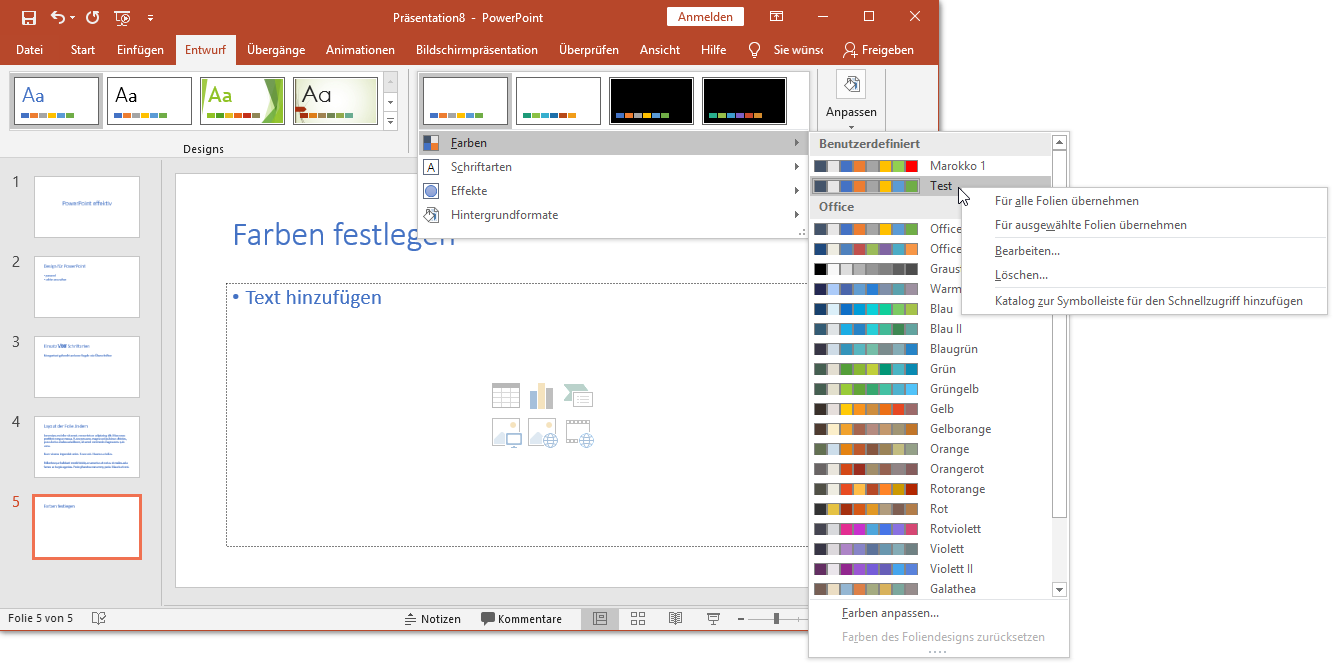
Task: Click the Redo/Repeat icon
Action: 92,17
